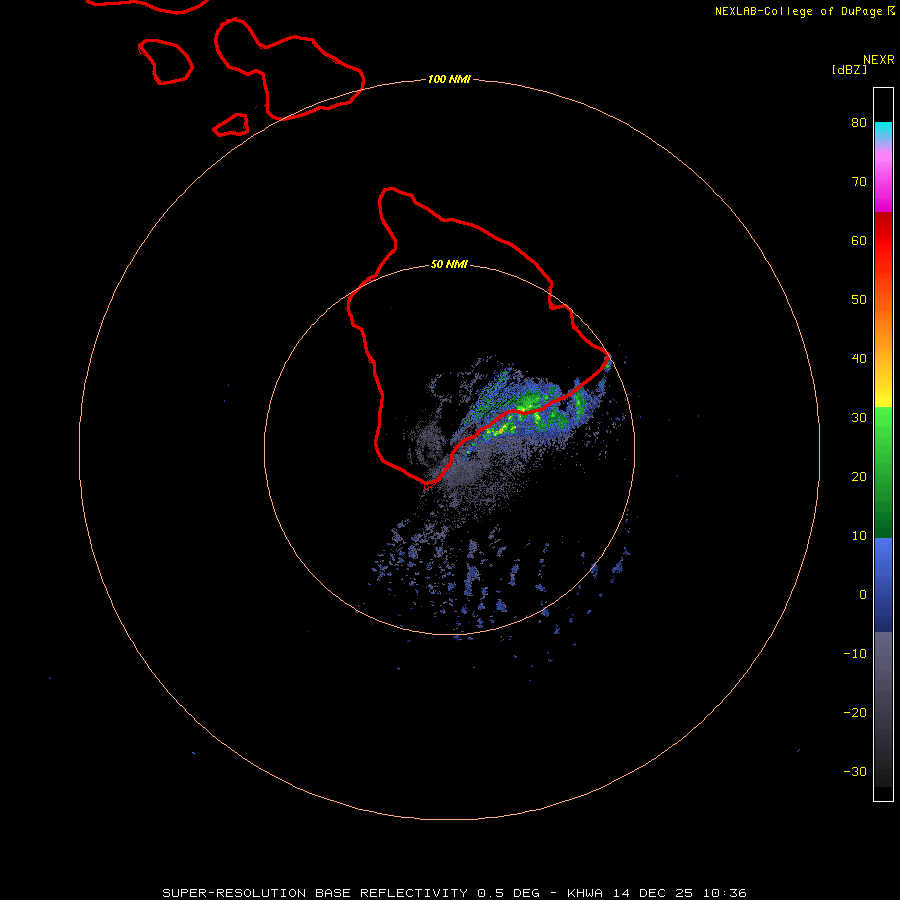
Task: Click the 0 value on the dBZ scale
Action: [x=863, y=595]
